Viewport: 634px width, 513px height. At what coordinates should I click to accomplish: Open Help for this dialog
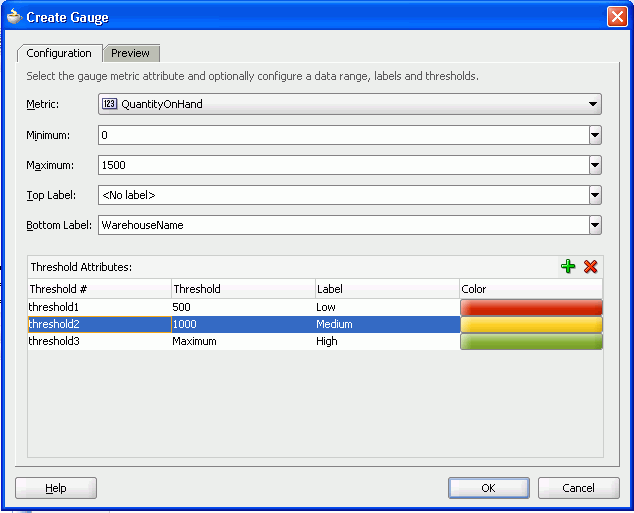click(x=56, y=488)
